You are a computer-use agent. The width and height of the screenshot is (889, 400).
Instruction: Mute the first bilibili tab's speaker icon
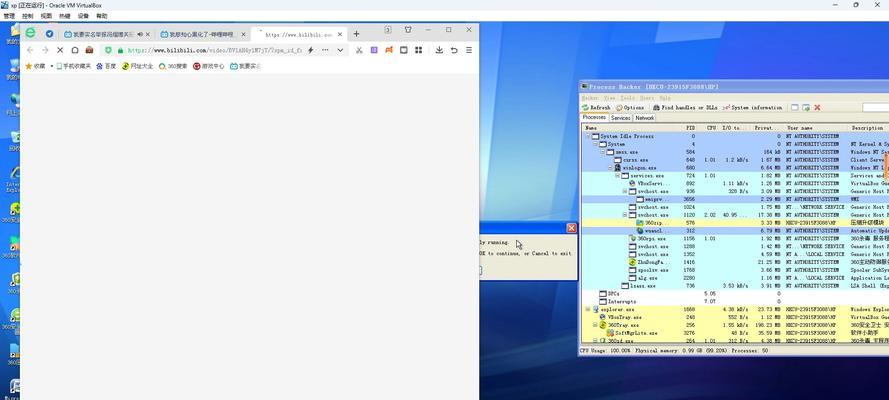(x=140, y=34)
